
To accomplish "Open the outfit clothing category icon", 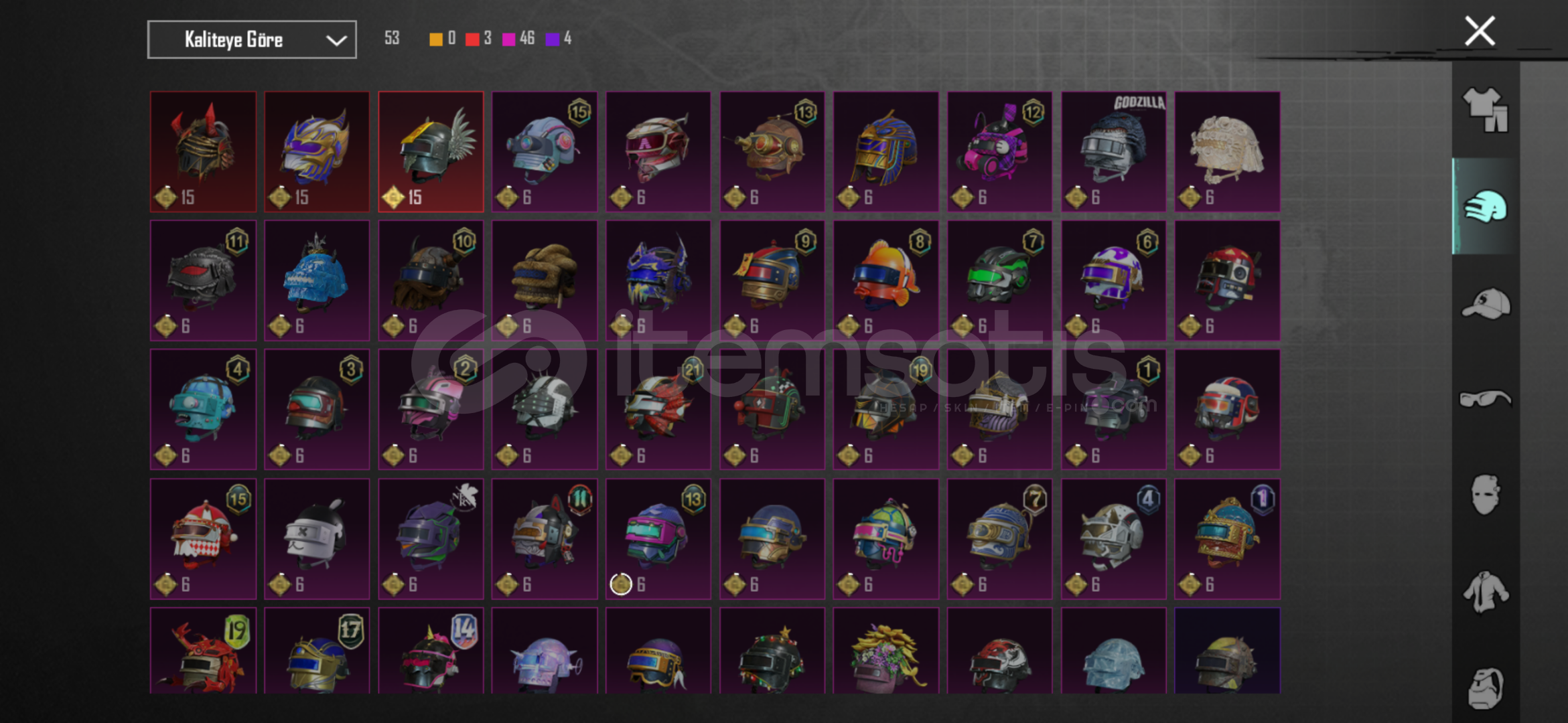I will 1485,110.
